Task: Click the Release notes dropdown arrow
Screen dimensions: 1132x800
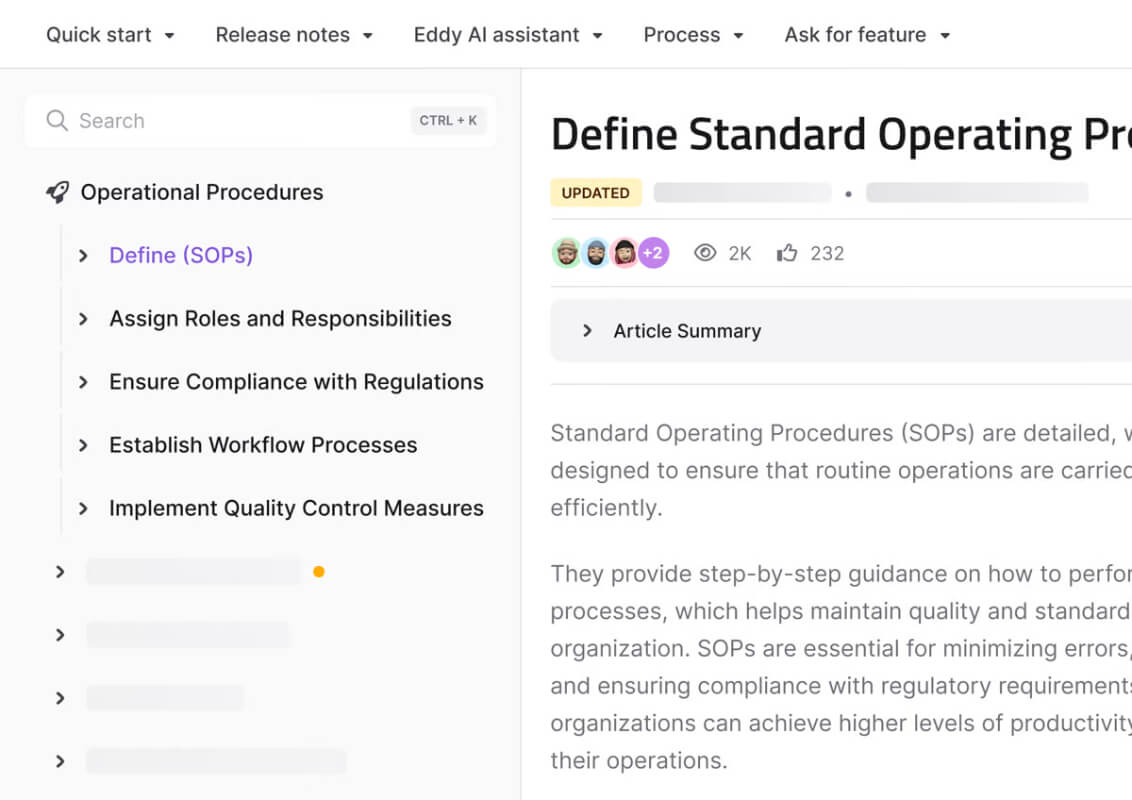Action: pos(367,35)
